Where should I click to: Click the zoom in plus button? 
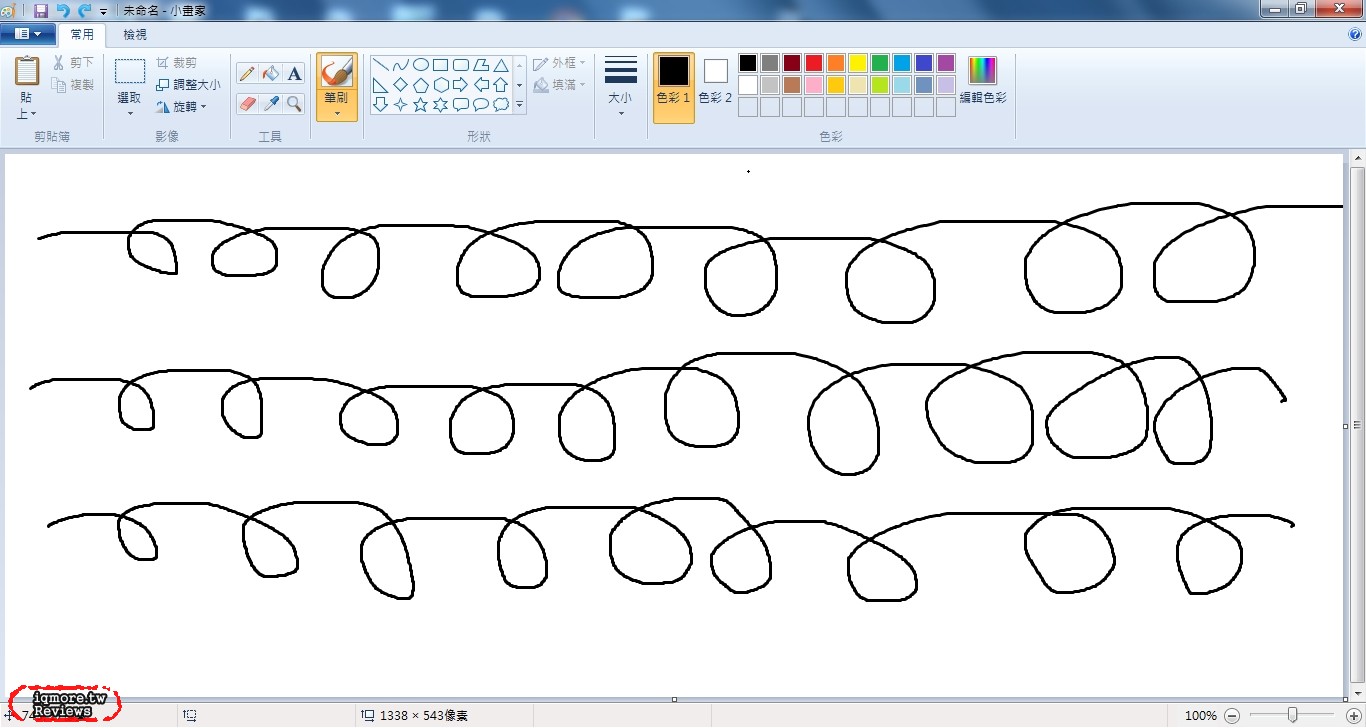click(1352, 715)
